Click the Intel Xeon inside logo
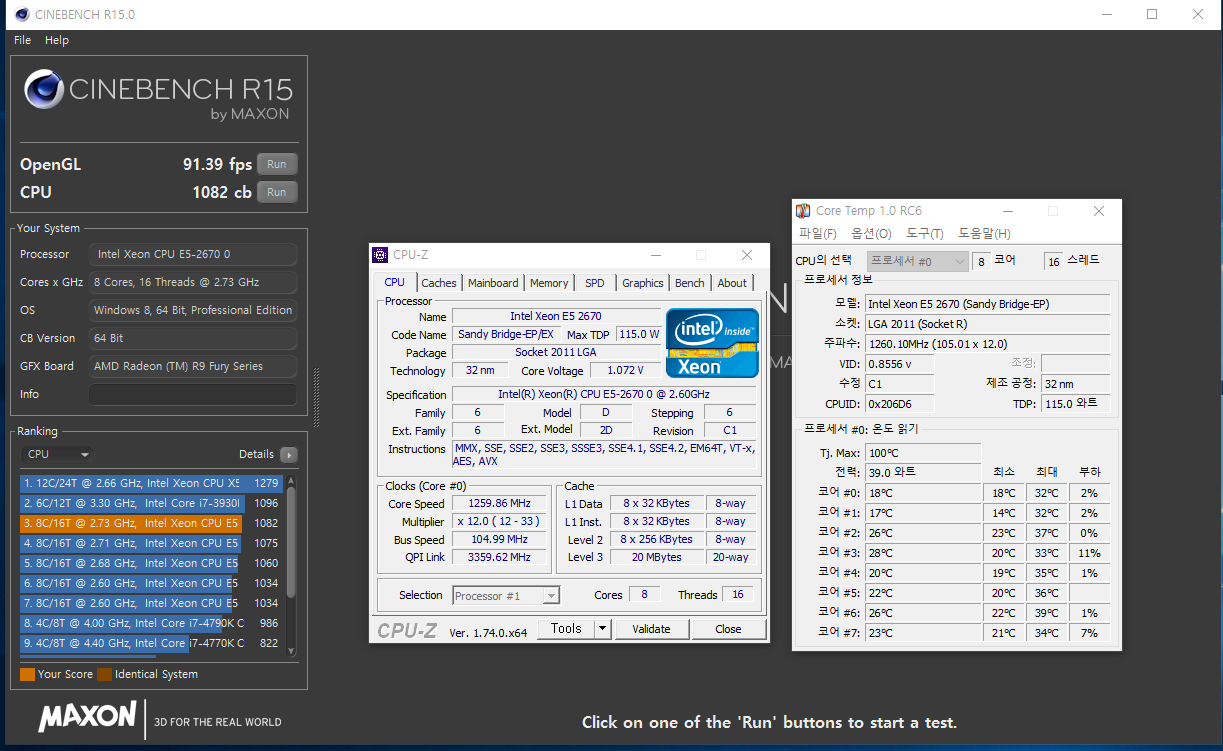The height and width of the screenshot is (751, 1223). 712,342
